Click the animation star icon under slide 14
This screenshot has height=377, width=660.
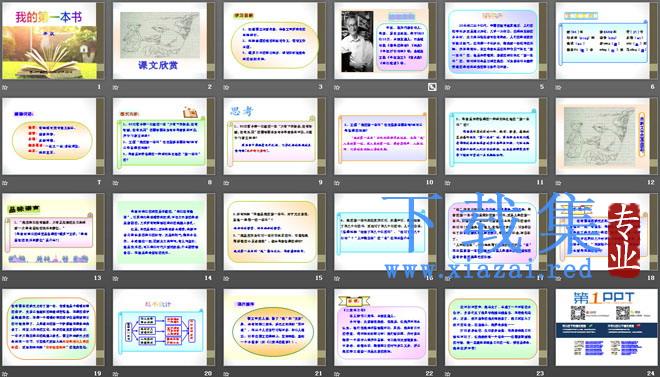[116, 278]
